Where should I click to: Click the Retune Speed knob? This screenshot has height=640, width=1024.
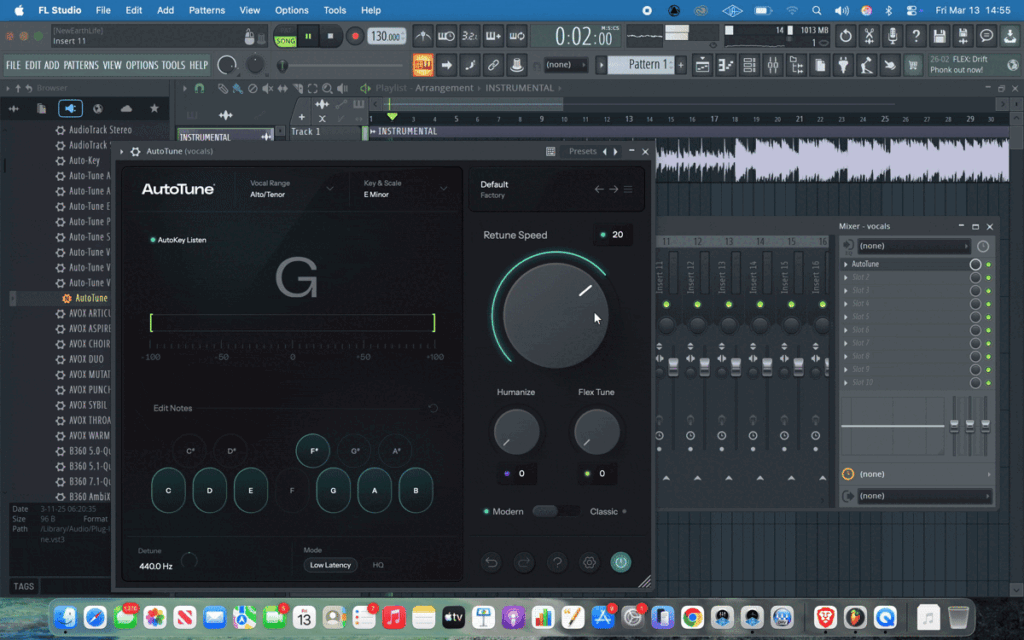point(555,316)
